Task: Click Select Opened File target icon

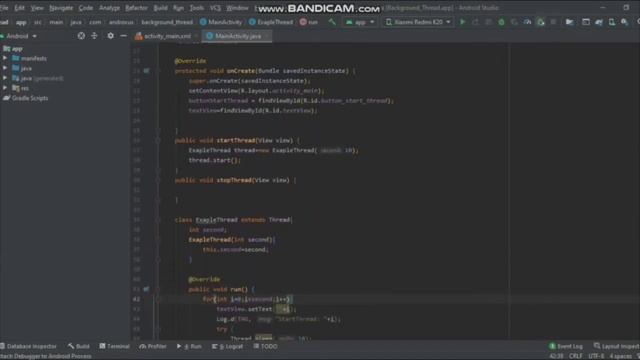Action: click(x=81, y=36)
